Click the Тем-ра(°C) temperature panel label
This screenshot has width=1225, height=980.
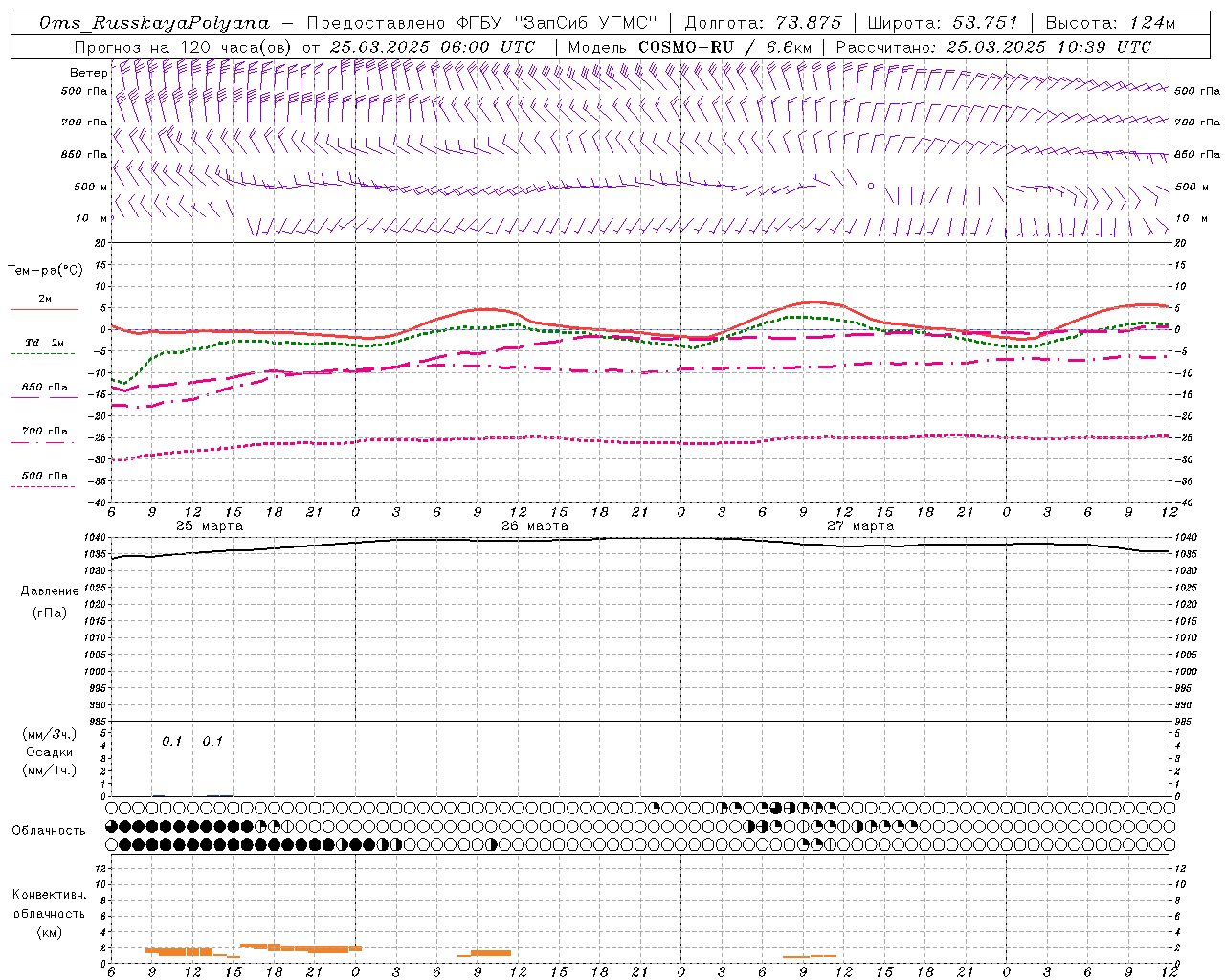click(x=46, y=271)
